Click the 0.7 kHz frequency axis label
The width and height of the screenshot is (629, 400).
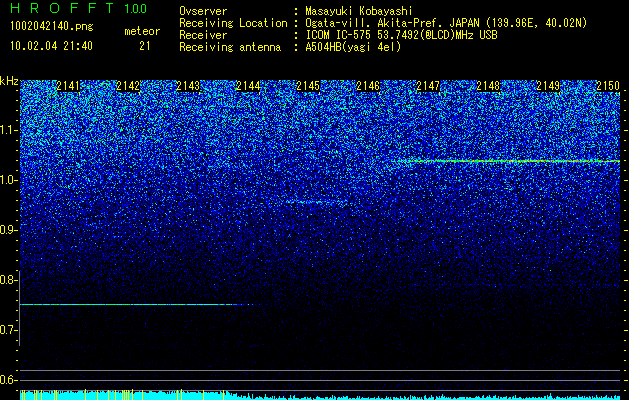tap(8, 330)
